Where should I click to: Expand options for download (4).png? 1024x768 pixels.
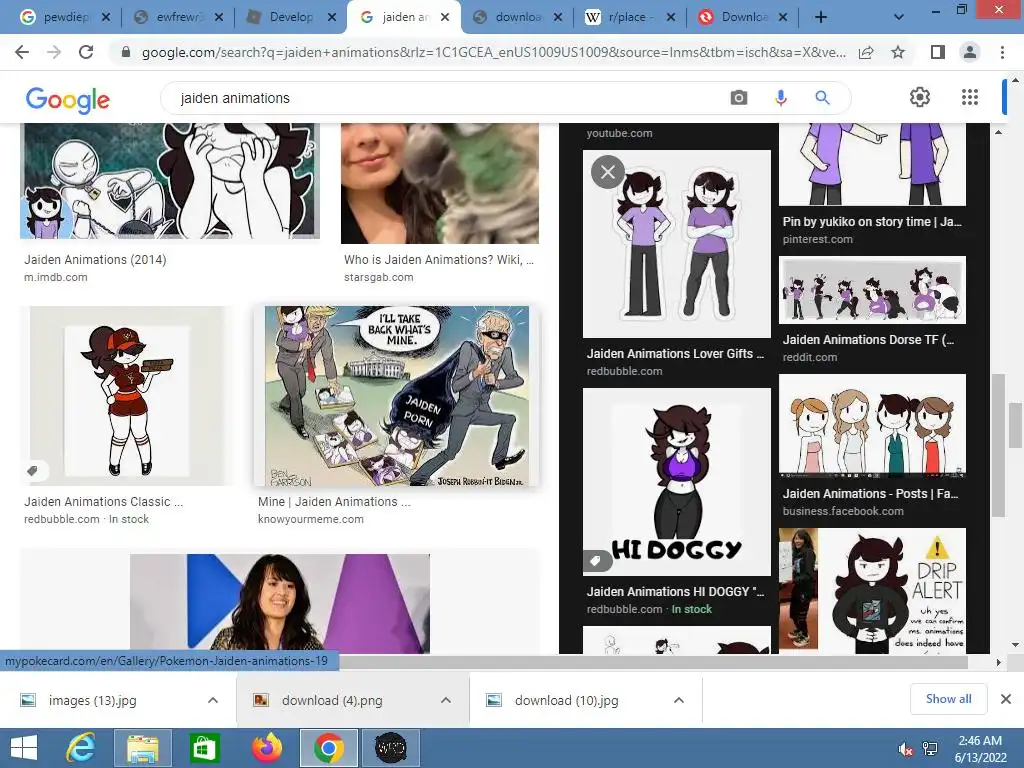(445, 700)
